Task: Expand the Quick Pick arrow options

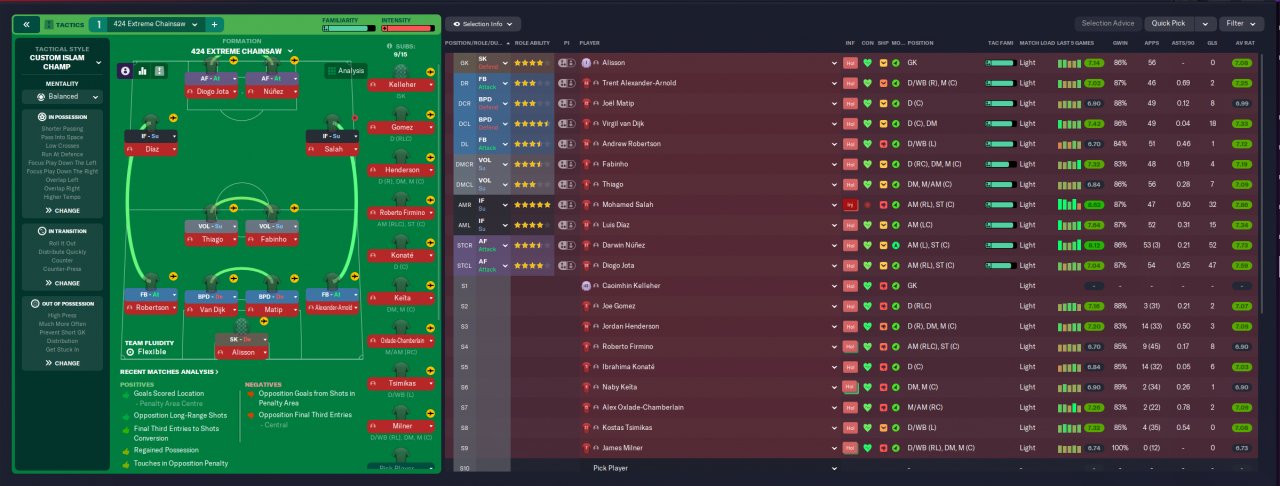Action: pyautogui.click(x=1206, y=23)
